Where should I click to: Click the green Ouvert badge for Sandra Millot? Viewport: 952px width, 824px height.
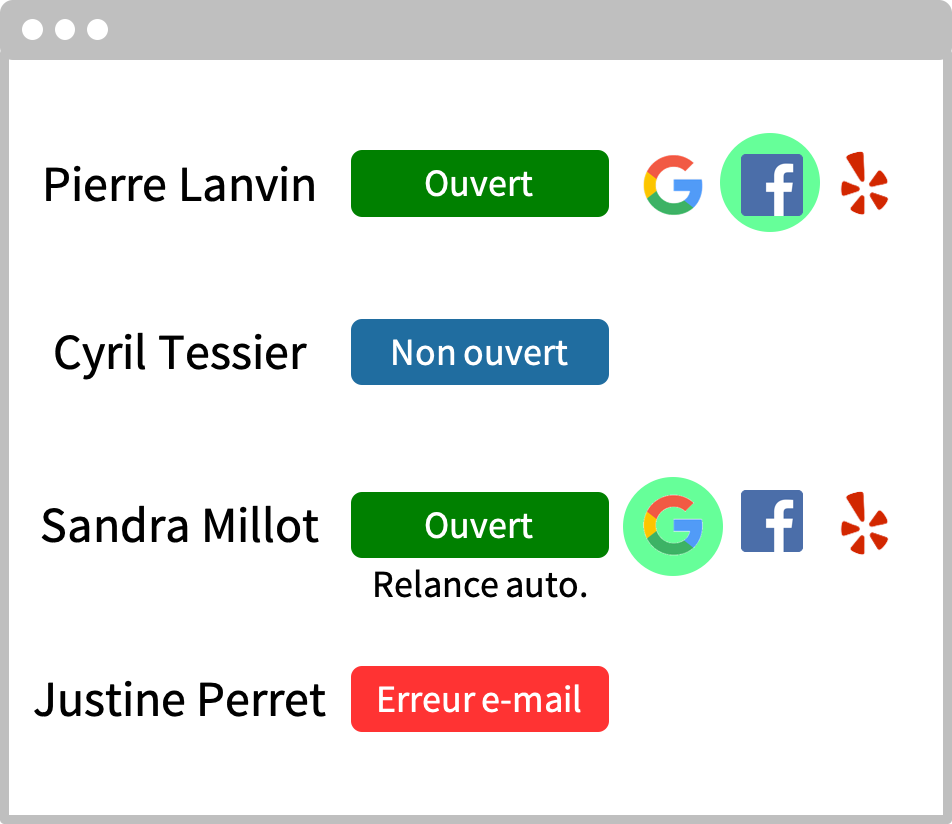pos(480,525)
